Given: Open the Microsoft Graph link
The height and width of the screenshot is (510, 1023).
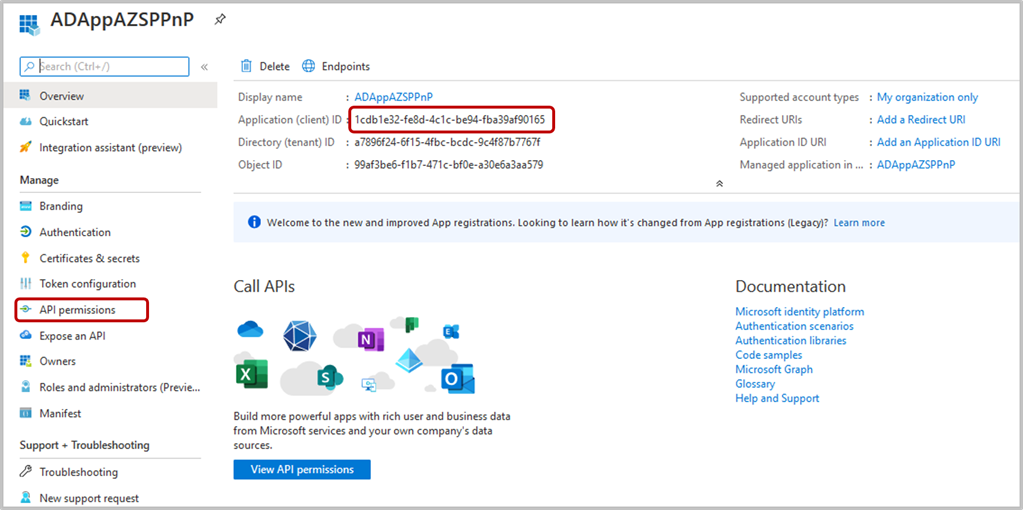Looking at the screenshot, I should pos(774,369).
